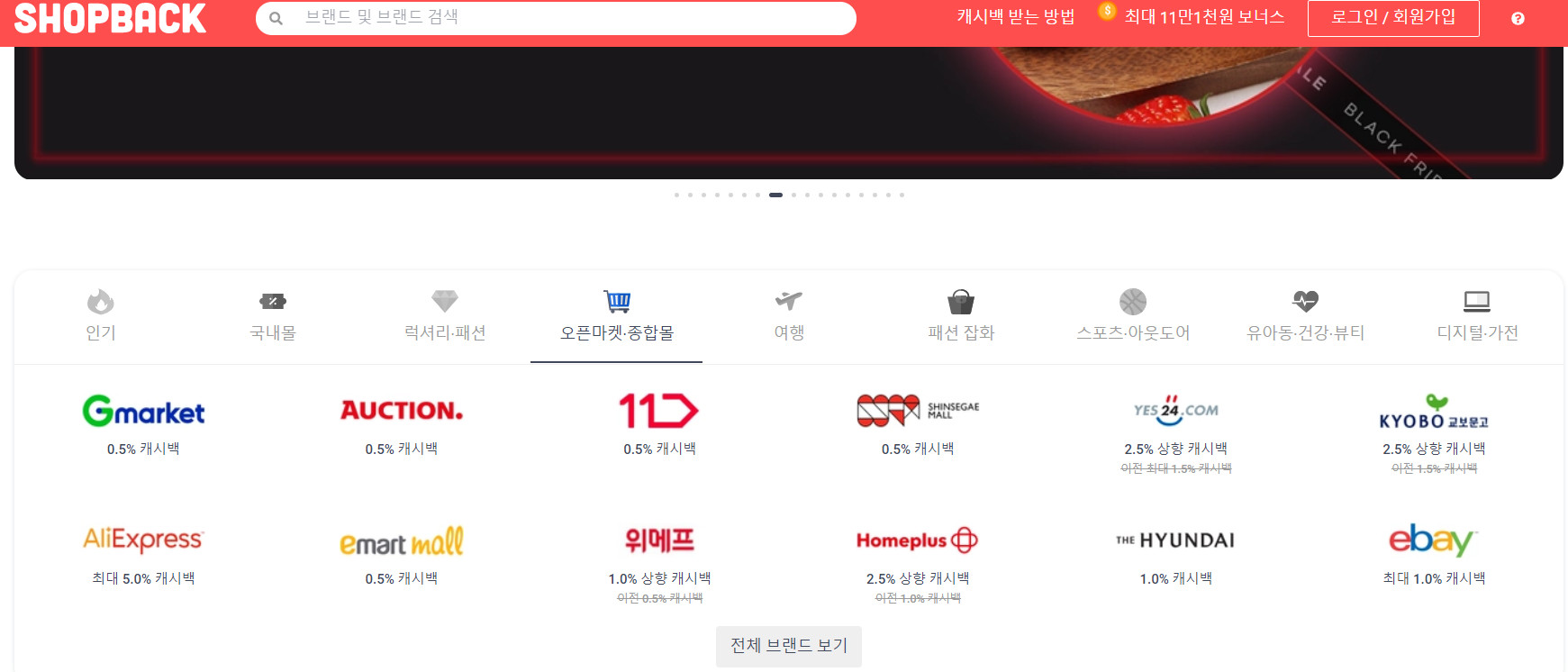Click the gold coin bonus icon
The height and width of the screenshot is (672, 1568).
[1108, 11]
